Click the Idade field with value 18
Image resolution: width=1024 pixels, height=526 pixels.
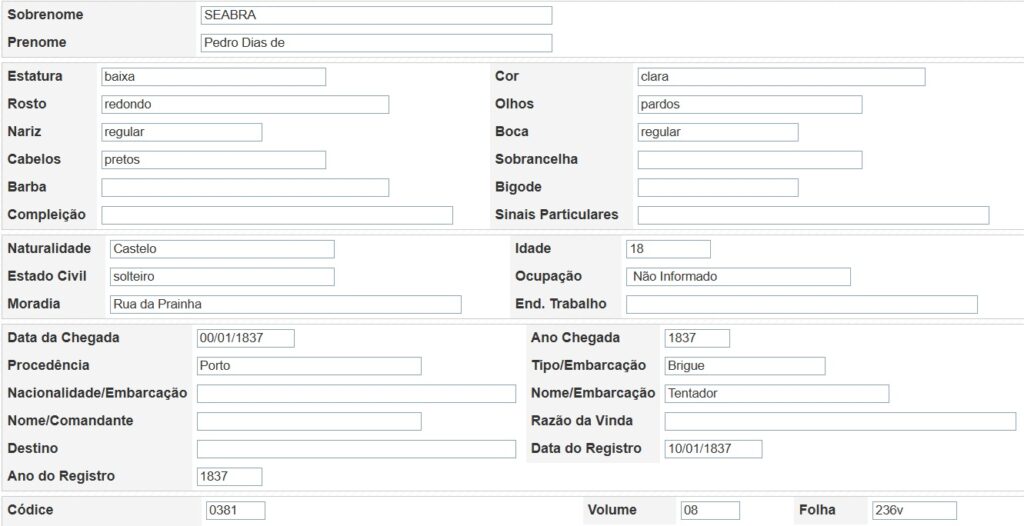668,249
